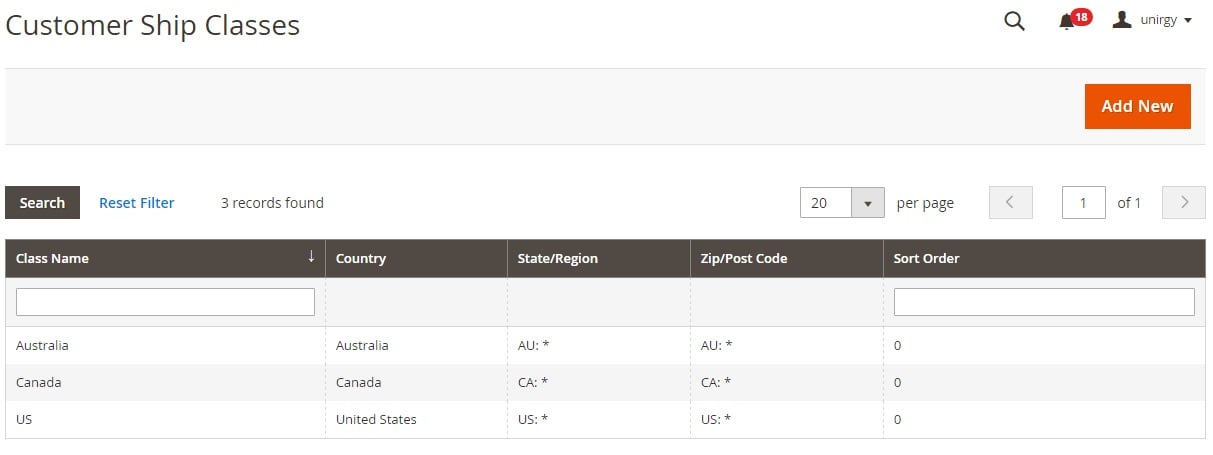Click the Reset Filter link

pyautogui.click(x=136, y=203)
